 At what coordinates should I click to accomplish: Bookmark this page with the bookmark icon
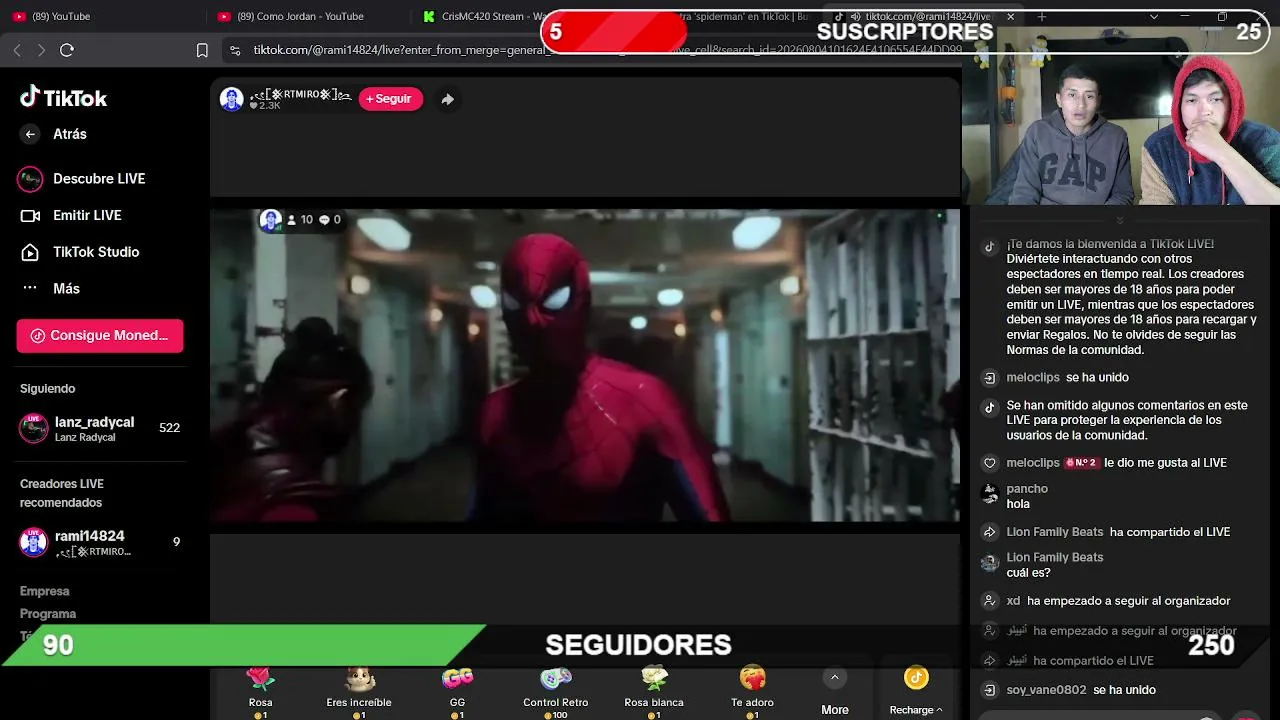tap(202, 50)
